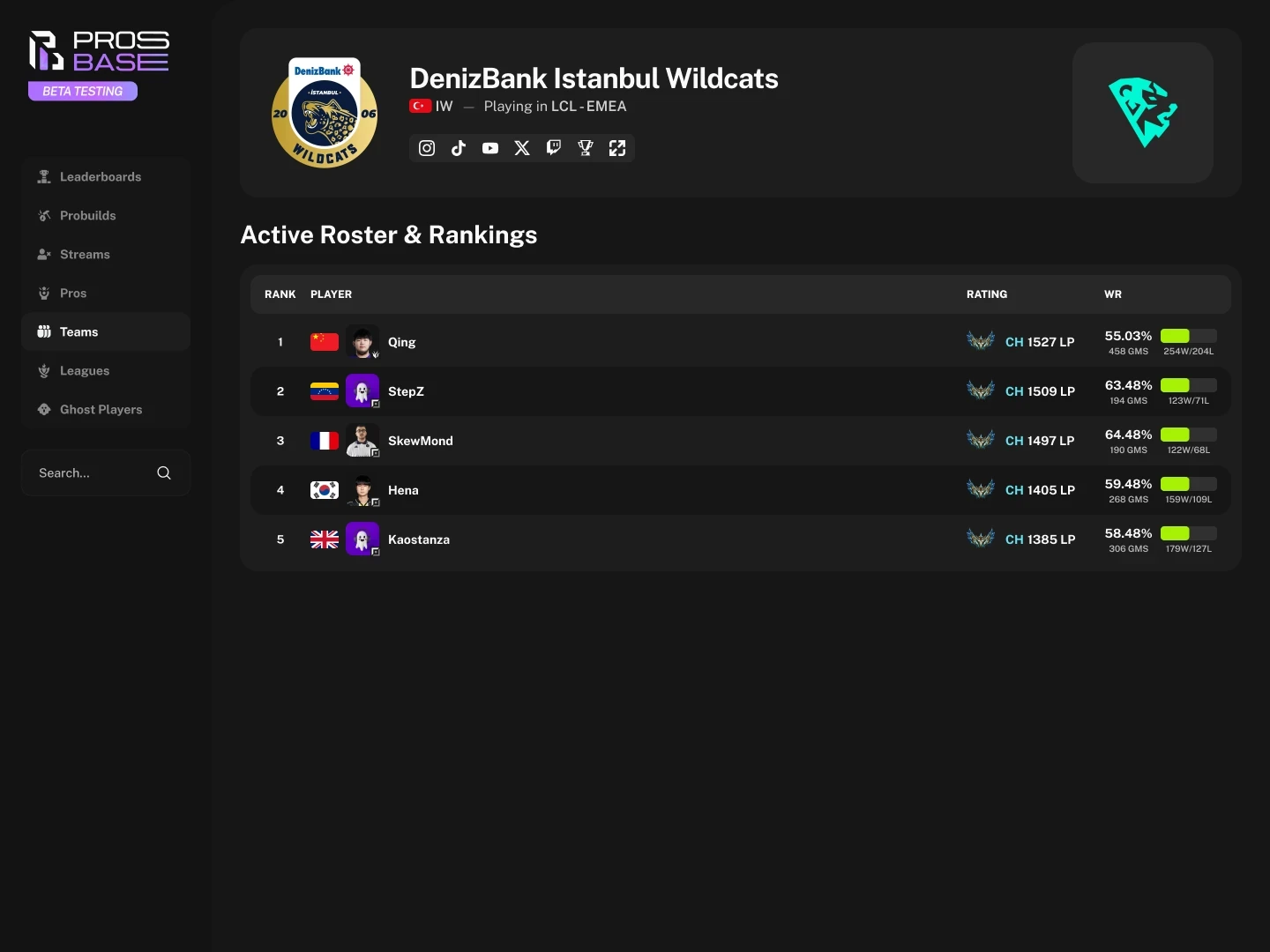
Task: Open the Leagues section
Action: (106, 371)
